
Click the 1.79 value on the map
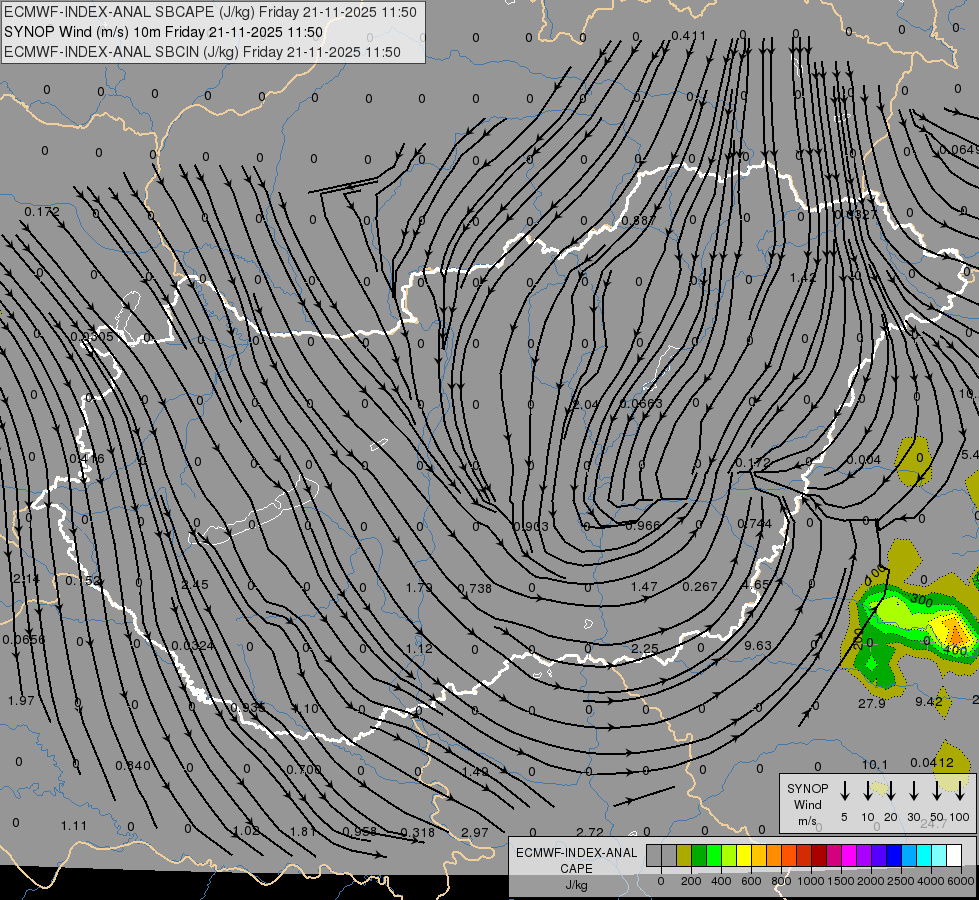tap(419, 588)
